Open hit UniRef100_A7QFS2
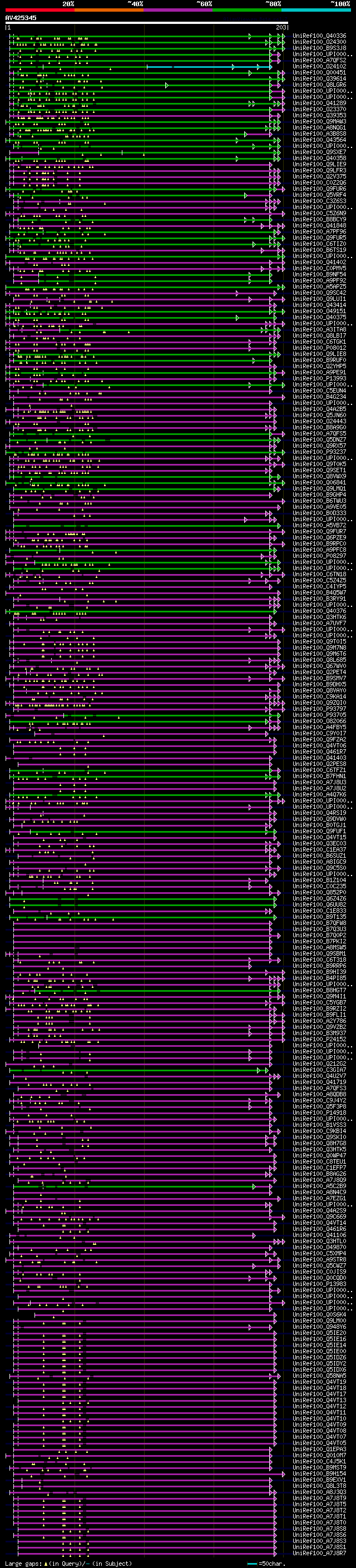Viewport: 356px width, 1568px height. point(319,60)
